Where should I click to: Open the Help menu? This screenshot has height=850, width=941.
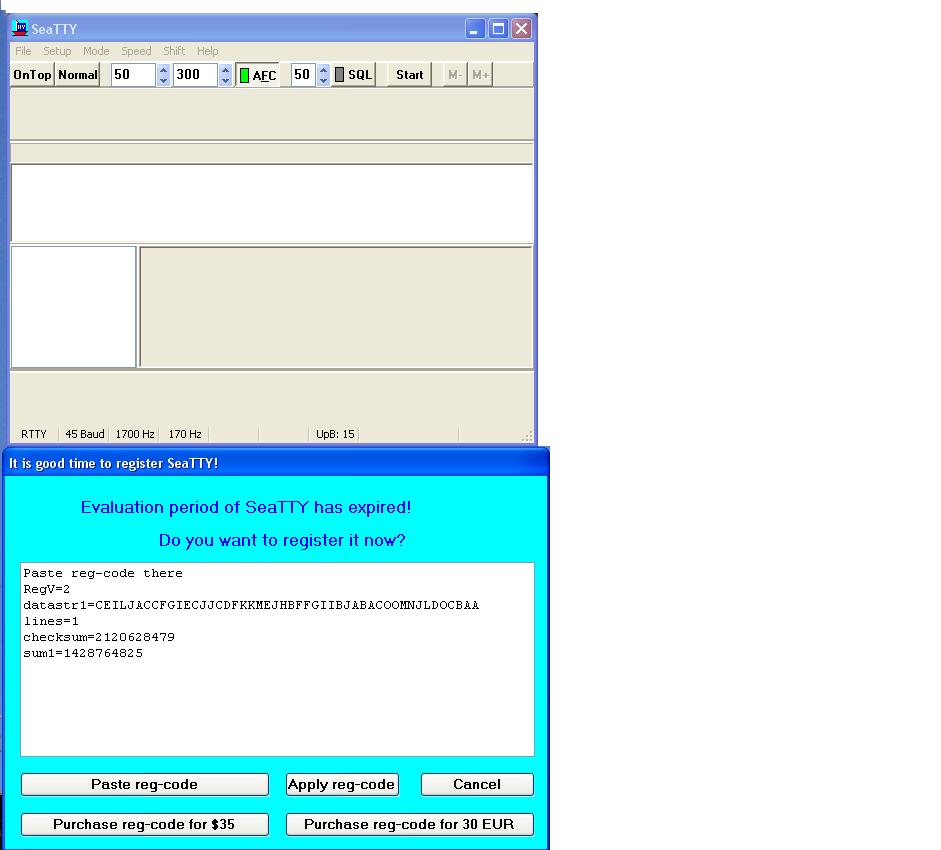(208, 51)
